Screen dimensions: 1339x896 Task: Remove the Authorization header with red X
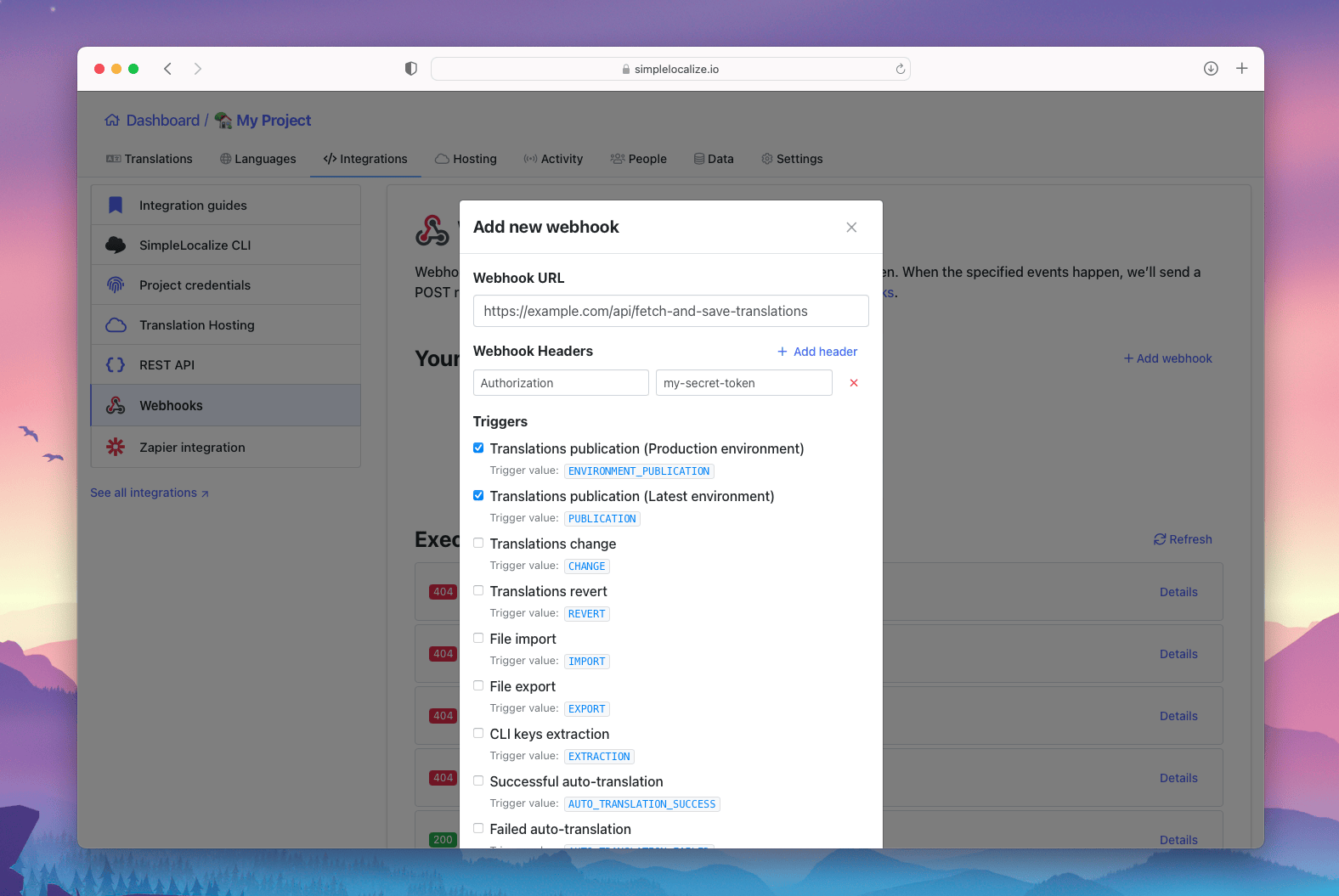(x=854, y=383)
